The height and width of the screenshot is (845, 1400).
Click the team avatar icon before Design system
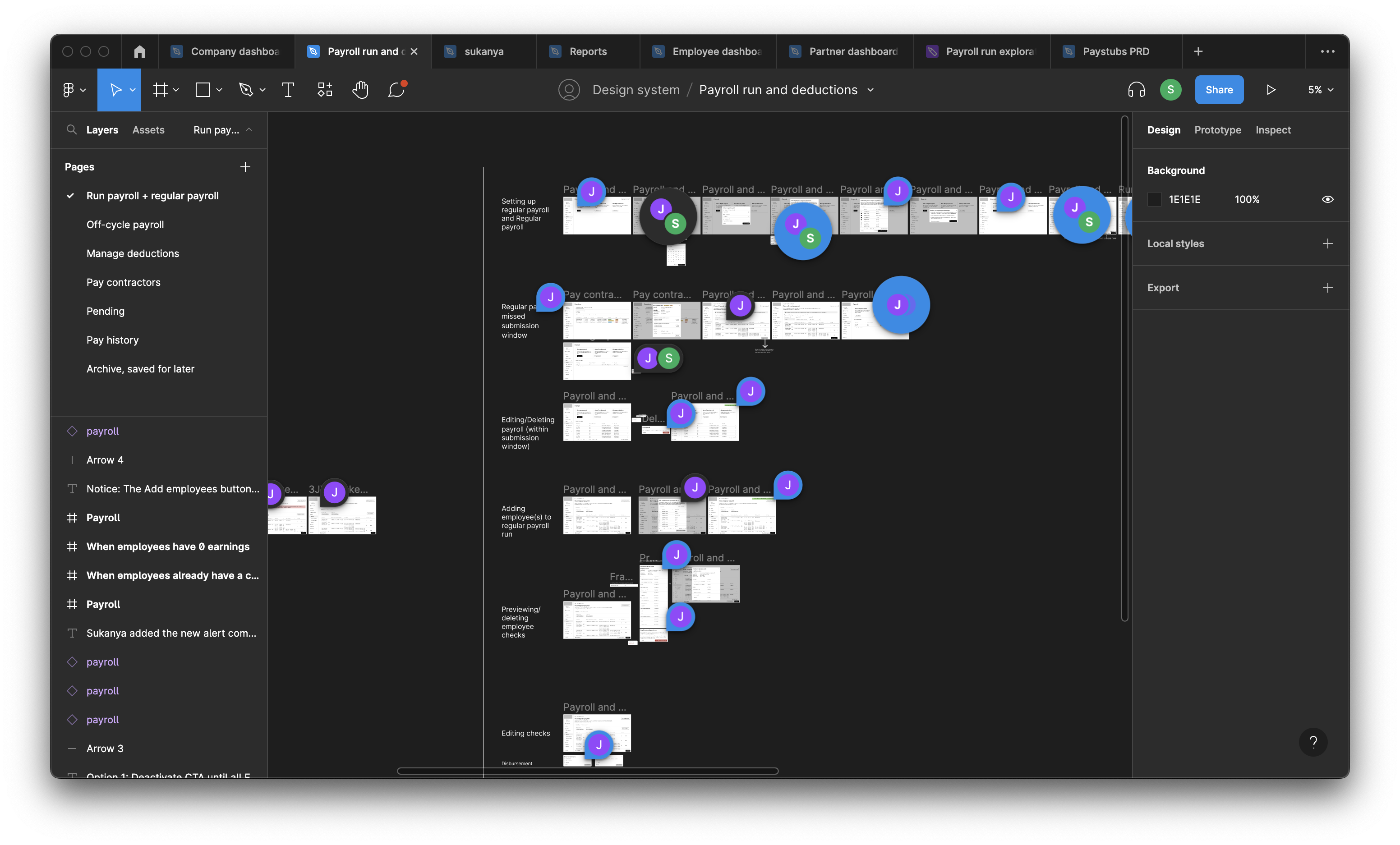pos(569,90)
